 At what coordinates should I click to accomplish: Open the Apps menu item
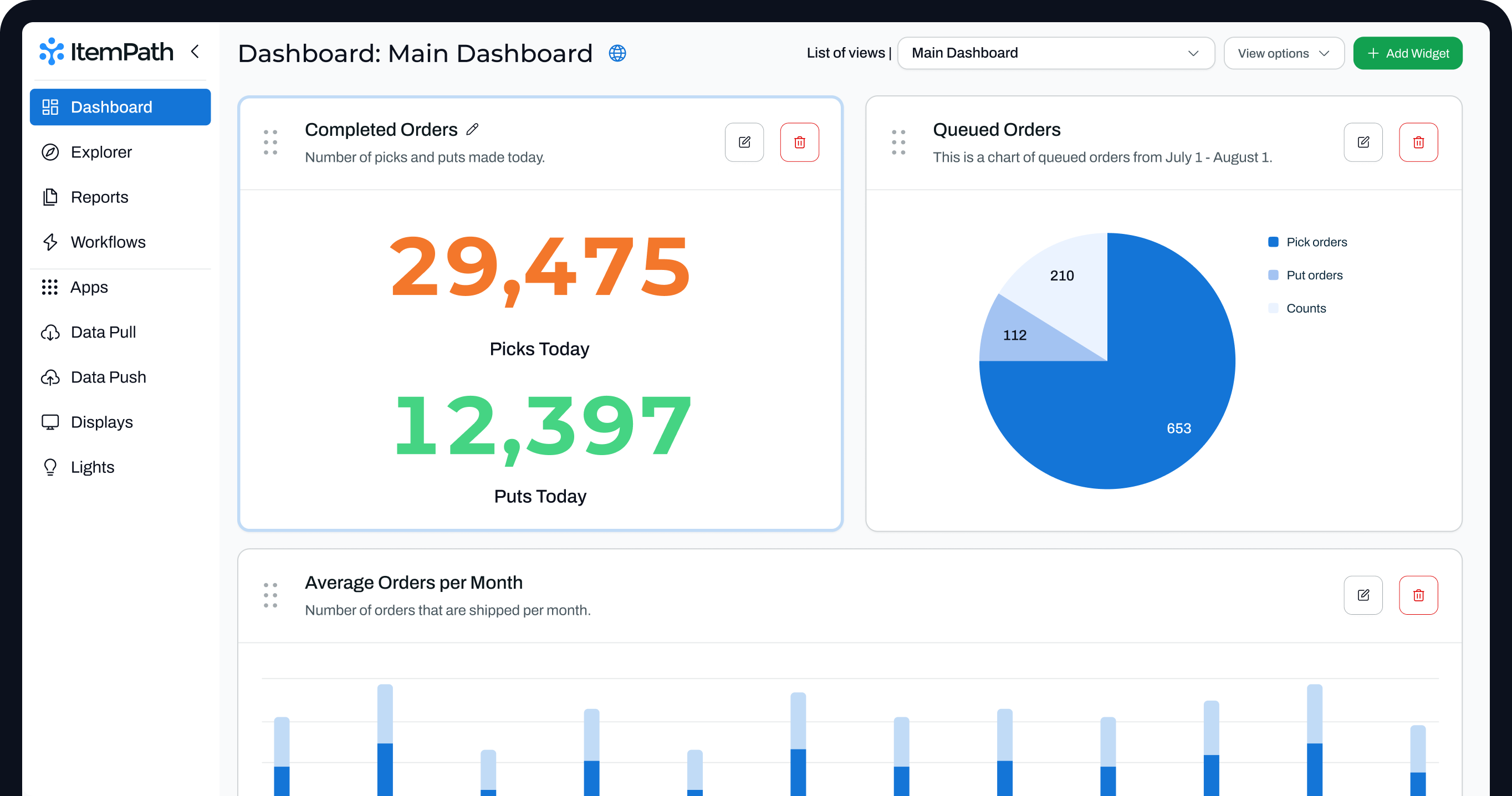tap(120, 287)
